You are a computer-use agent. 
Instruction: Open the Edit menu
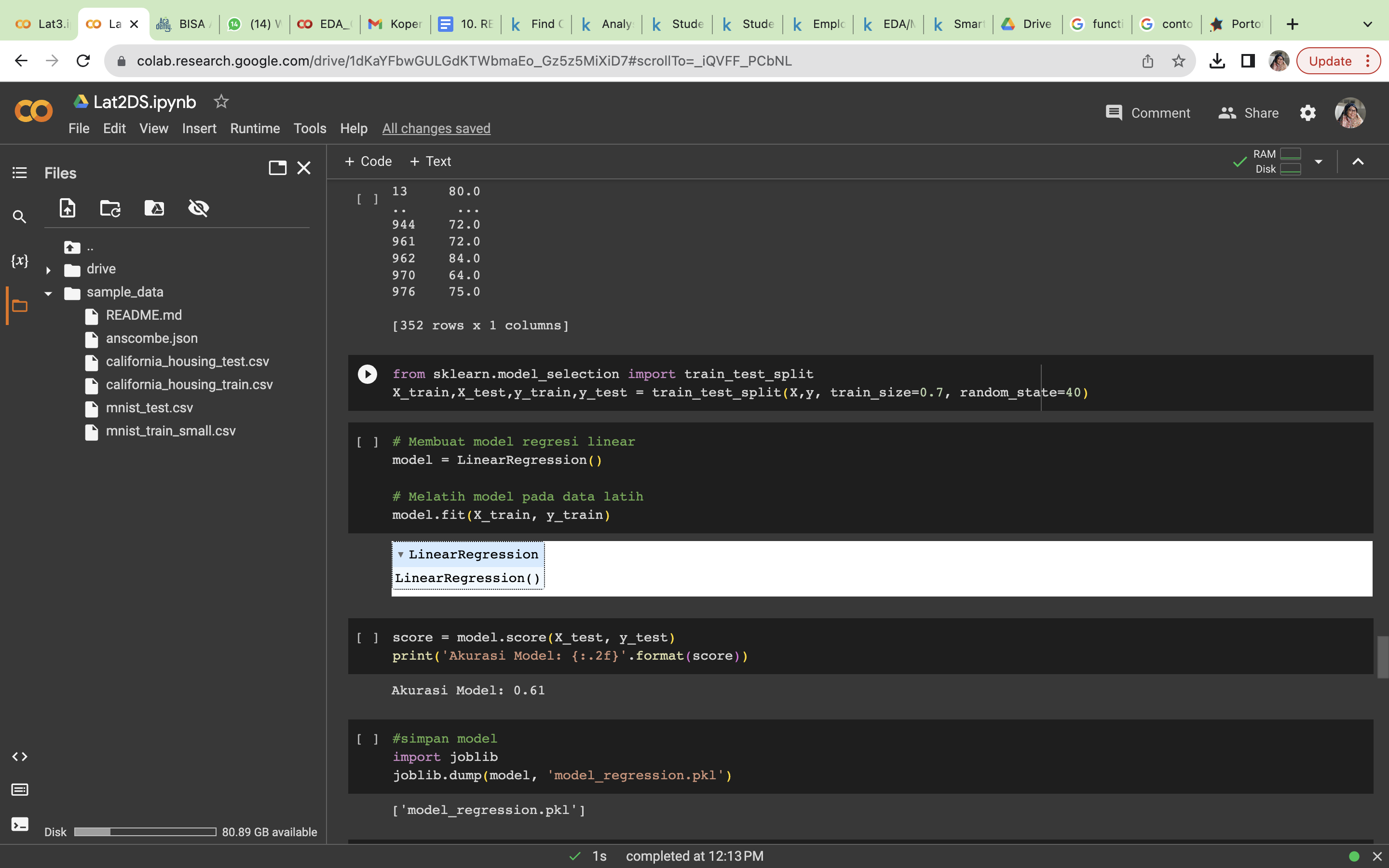114,129
